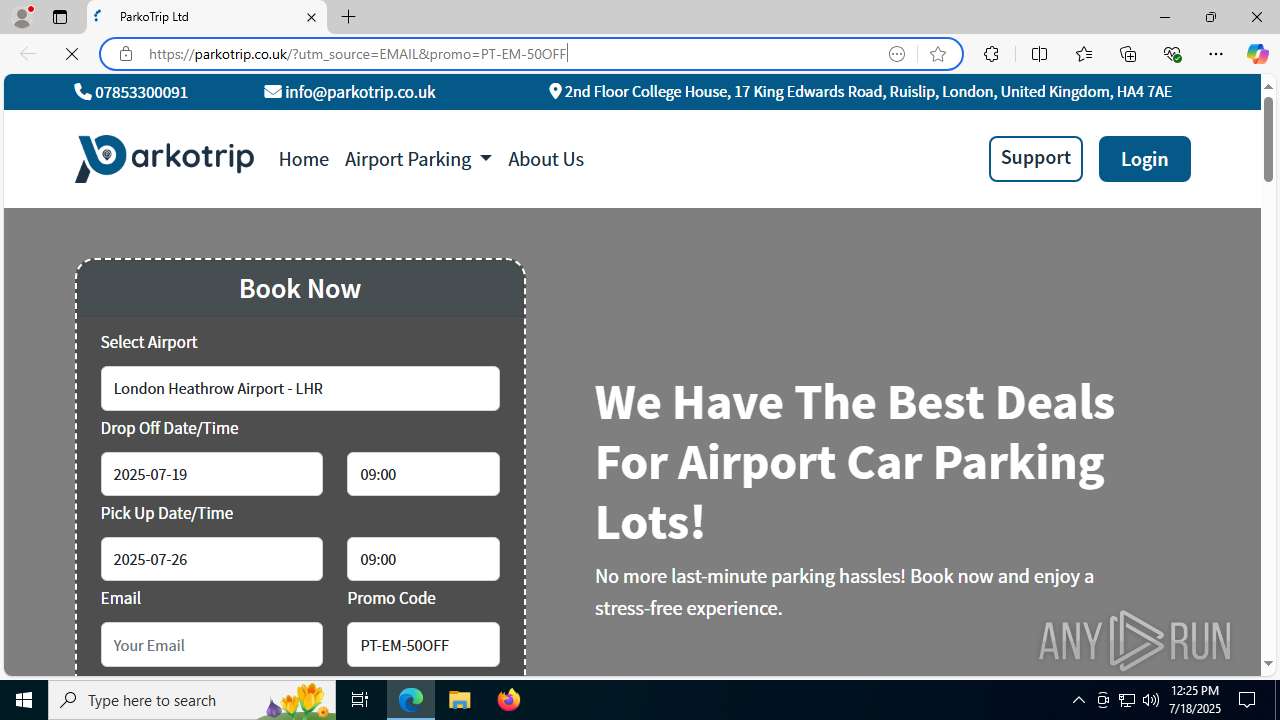Open the Copilot sidebar
Screen dimensions: 1280x720
[x=1257, y=54]
